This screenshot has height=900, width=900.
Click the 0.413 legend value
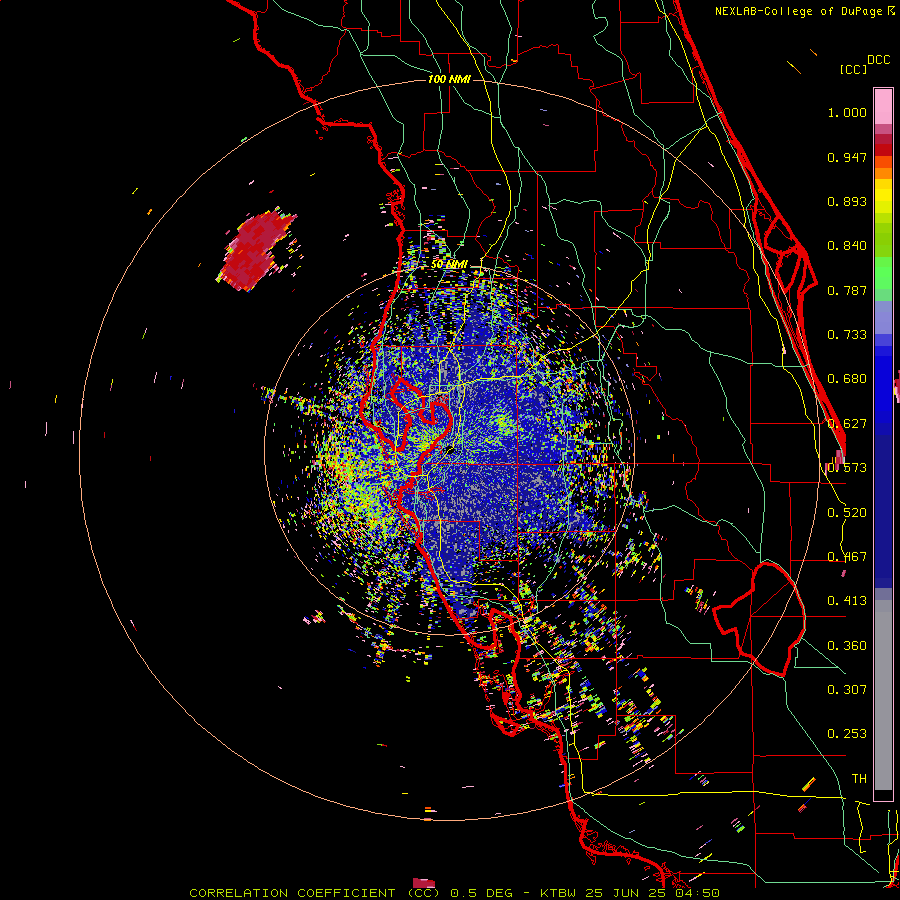[847, 601]
